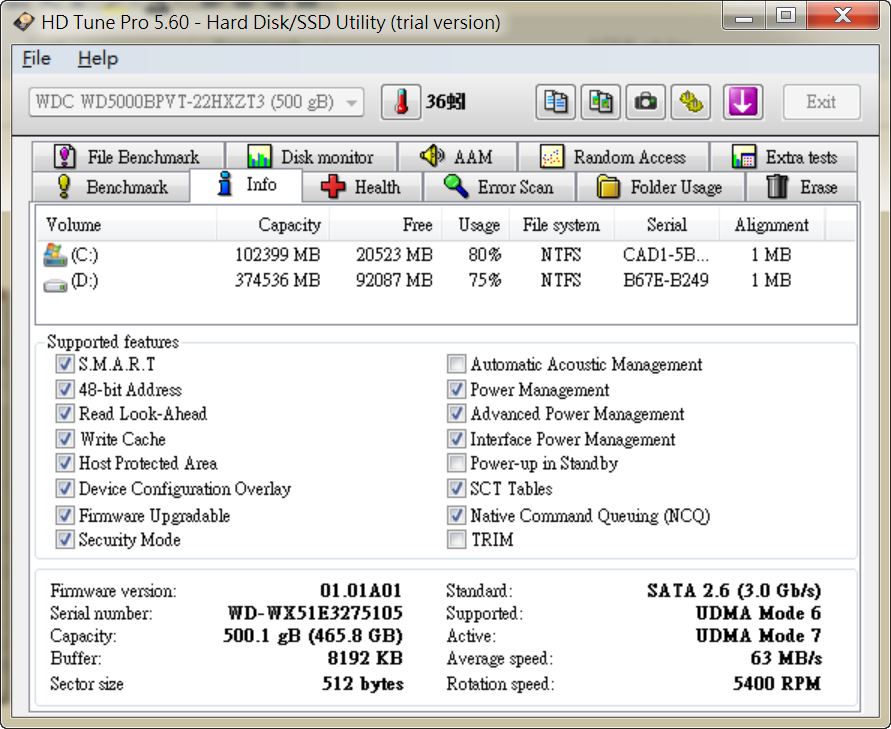Screen dimensions: 891x729
Task: Toggle the 48-bit Address checkbox
Action: [x=65, y=389]
